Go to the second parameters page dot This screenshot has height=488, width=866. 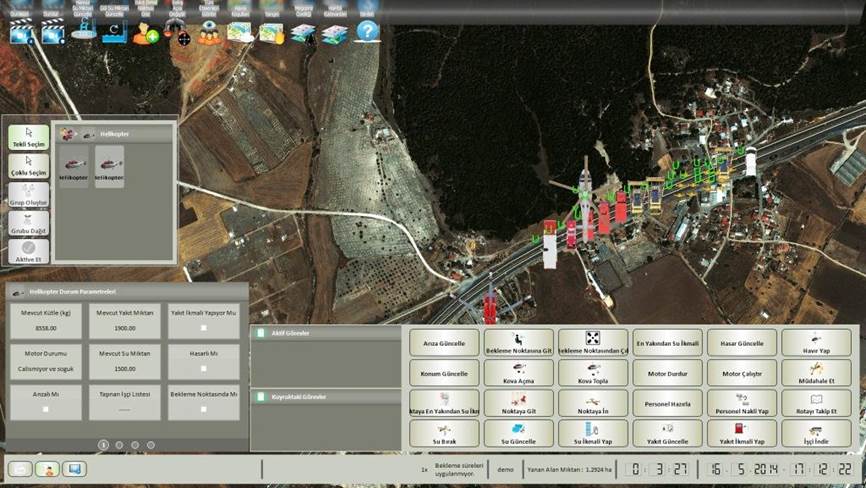click(119, 444)
